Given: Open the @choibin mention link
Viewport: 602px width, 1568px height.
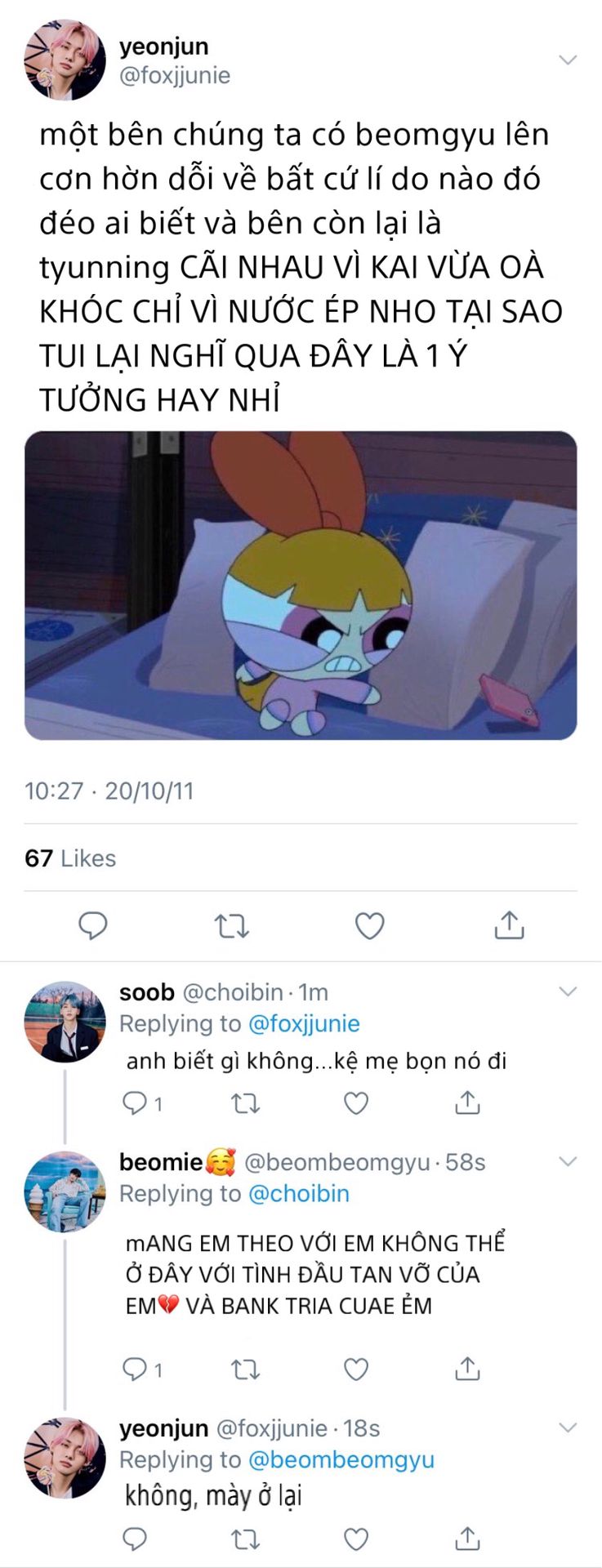Looking at the screenshot, I should [x=298, y=1193].
